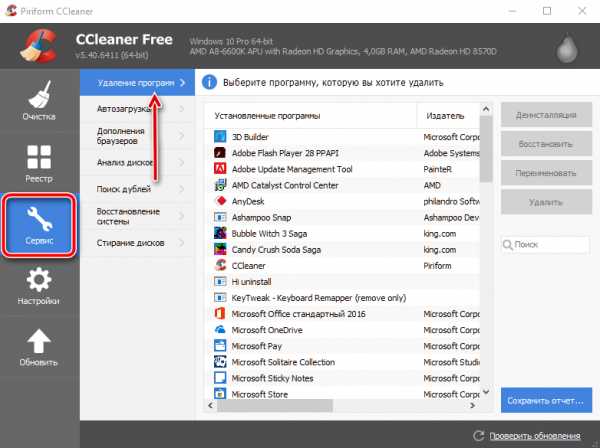Select 'Candy Crush Soda Saga' row text
The height and width of the screenshot is (448, 600).
click(276, 249)
